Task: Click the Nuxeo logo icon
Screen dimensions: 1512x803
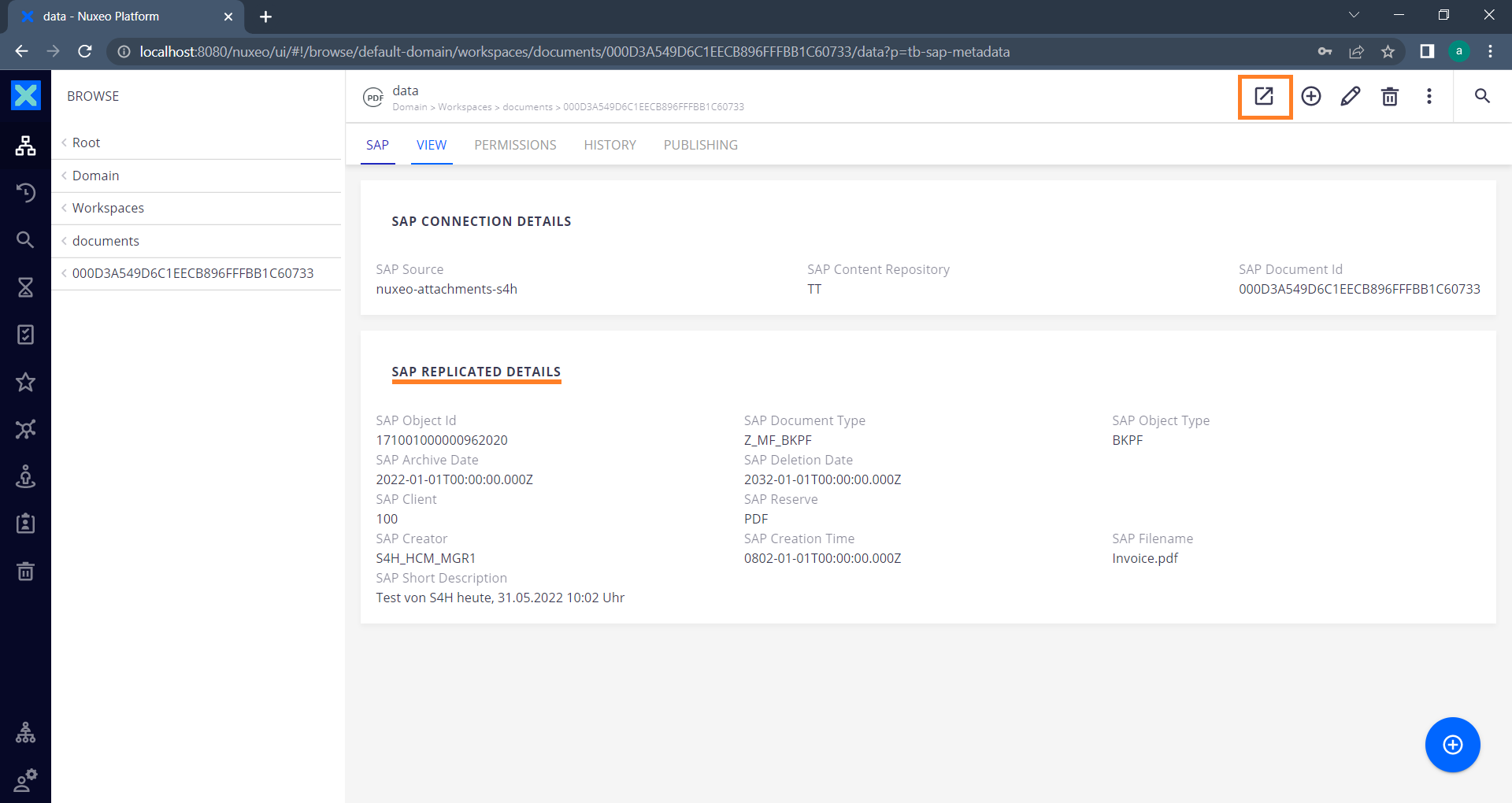Action: pyautogui.click(x=25, y=95)
